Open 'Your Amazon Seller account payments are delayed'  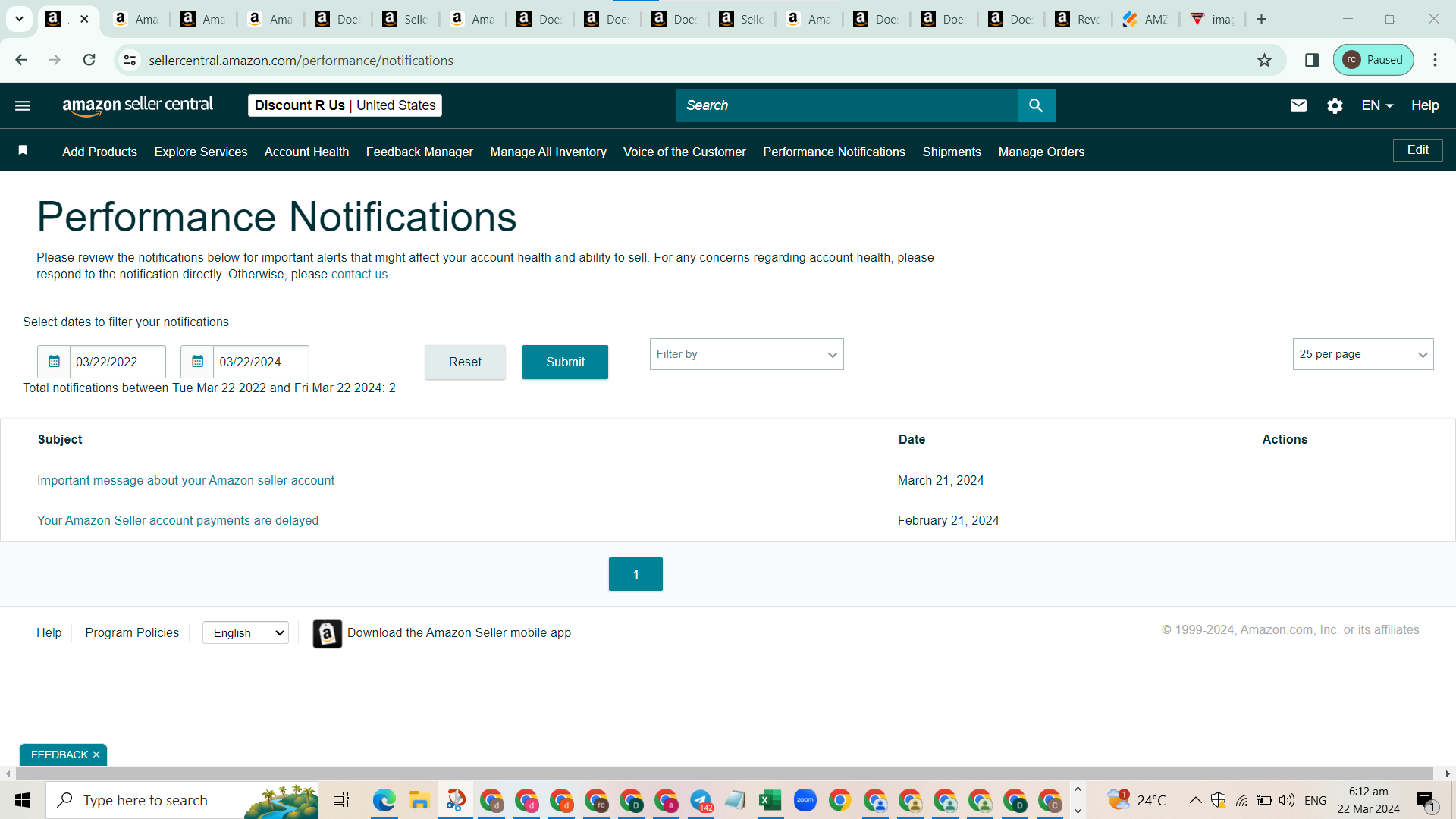coord(177,520)
